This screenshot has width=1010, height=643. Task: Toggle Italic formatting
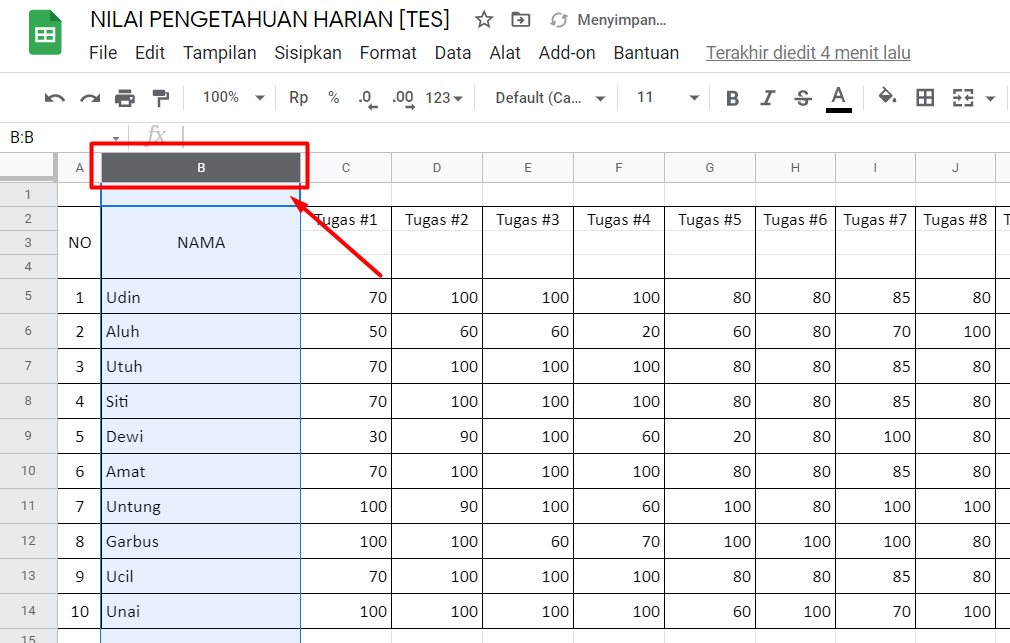pyautogui.click(x=767, y=98)
